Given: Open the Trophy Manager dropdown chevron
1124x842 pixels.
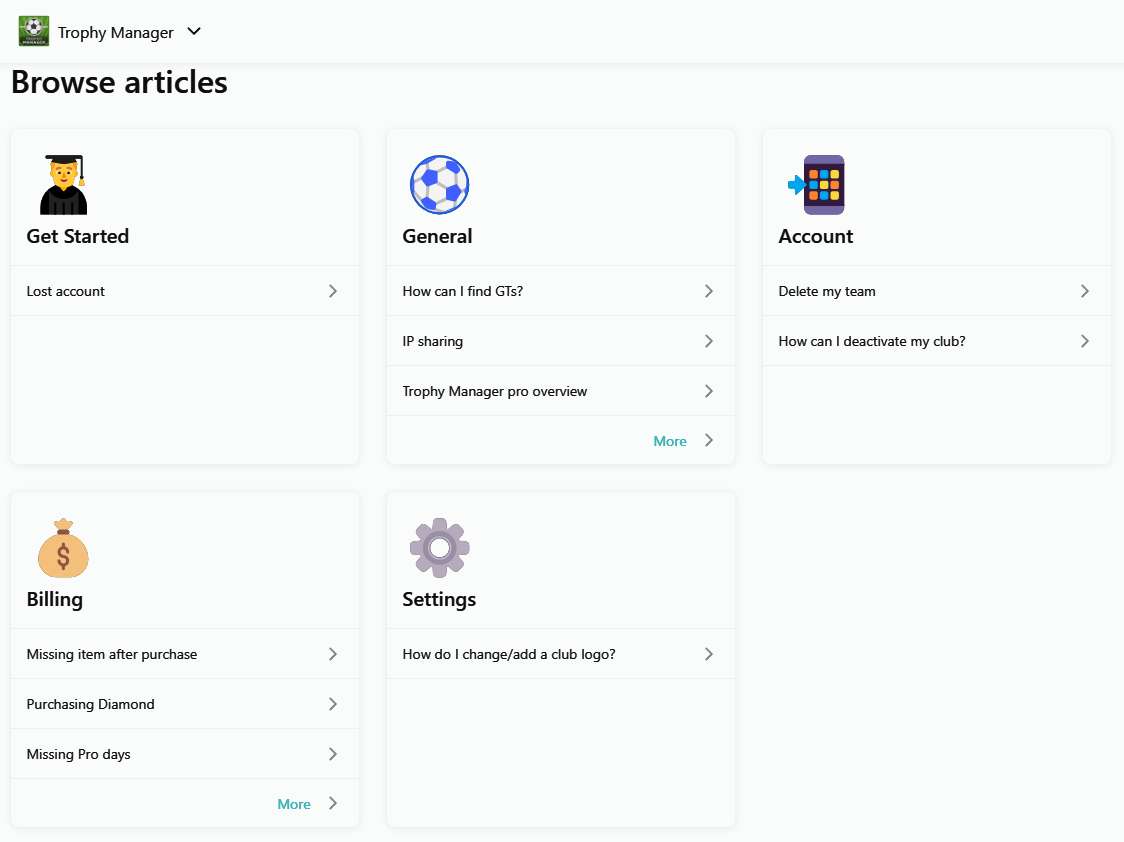Looking at the screenshot, I should pos(194,32).
